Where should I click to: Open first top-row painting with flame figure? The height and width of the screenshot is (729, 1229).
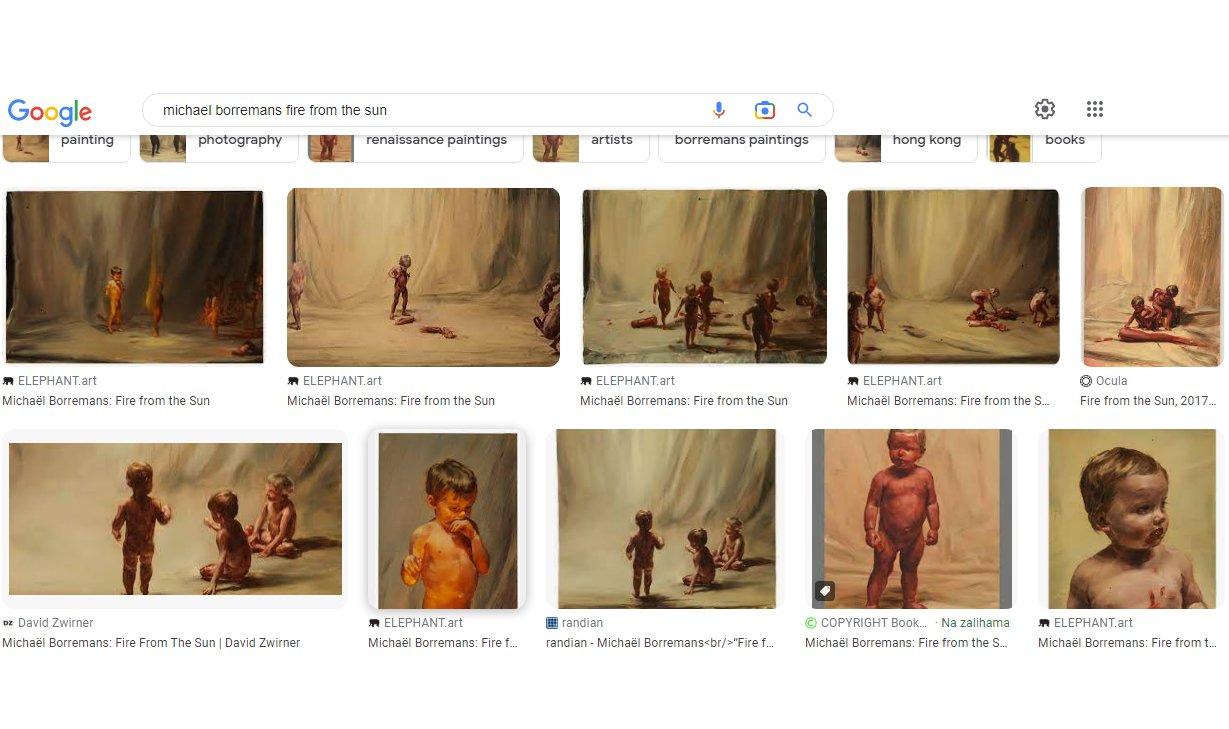pyautogui.click(x=134, y=277)
